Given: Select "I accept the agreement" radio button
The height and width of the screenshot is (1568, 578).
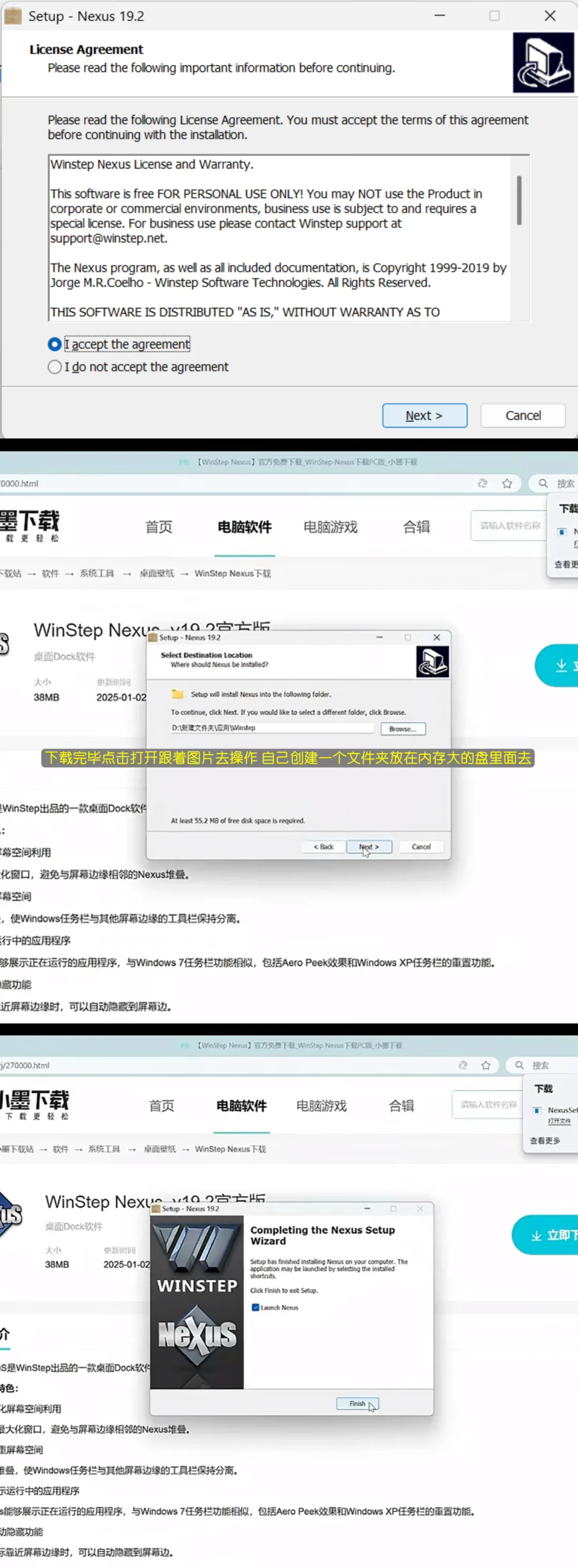Looking at the screenshot, I should click(x=54, y=345).
